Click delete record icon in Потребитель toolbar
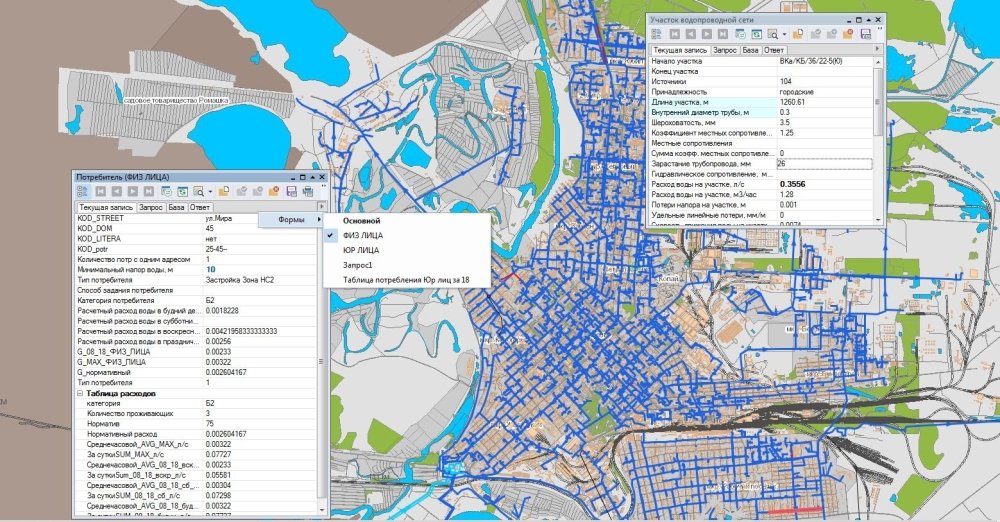This screenshot has width=1000, height=522. coord(274,191)
